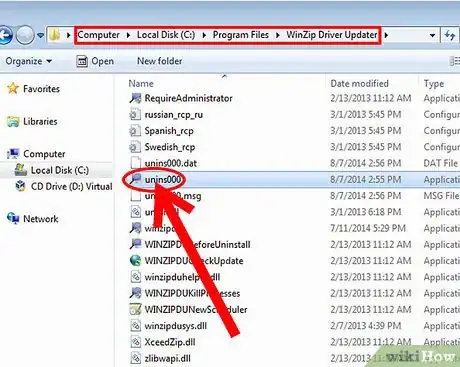
Task: Select Local Disk (C:) breadcrumb segment
Action: click(x=166, y=35)
